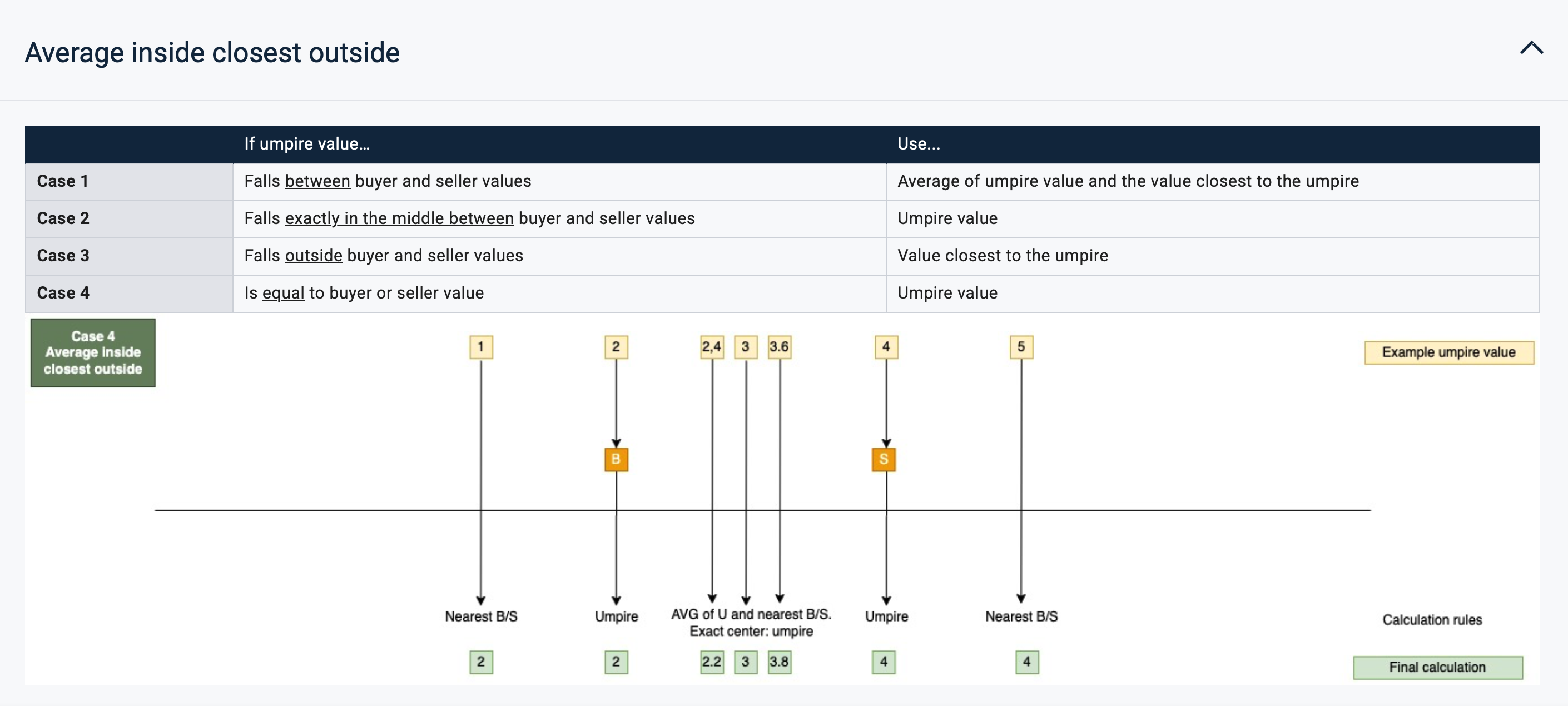The width and height of the screenshot is (1568, 706).
Task: Click the 'Use...' column header
Action: [919, 144]
